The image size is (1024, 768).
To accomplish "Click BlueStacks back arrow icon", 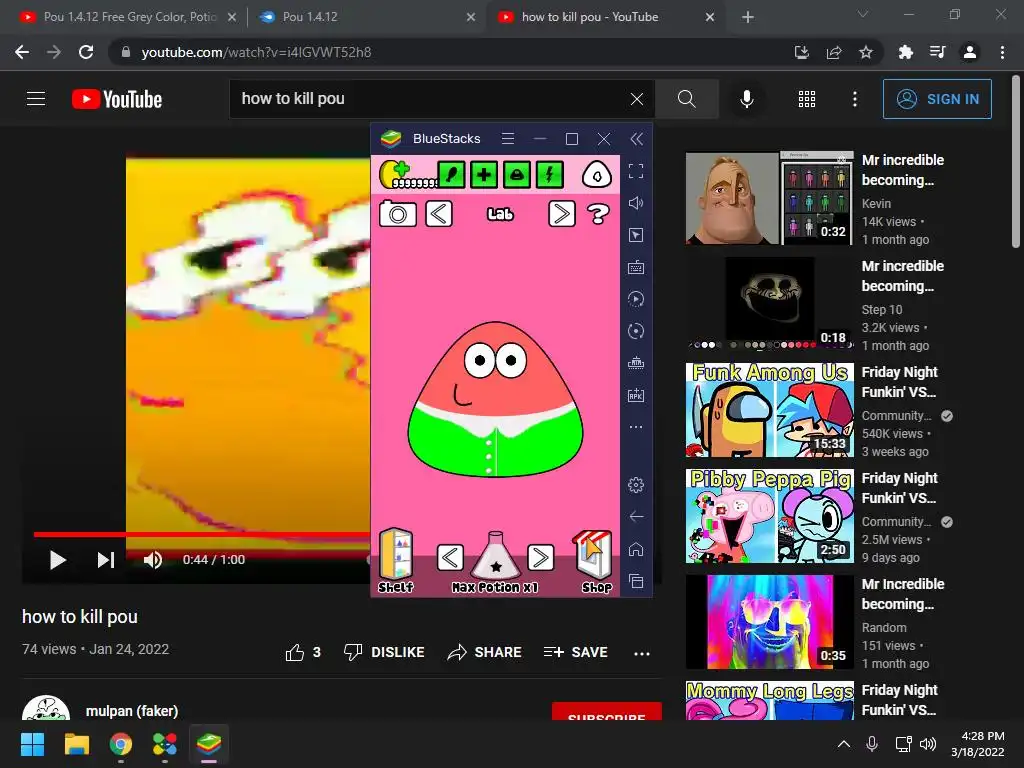I will (635, 517).
